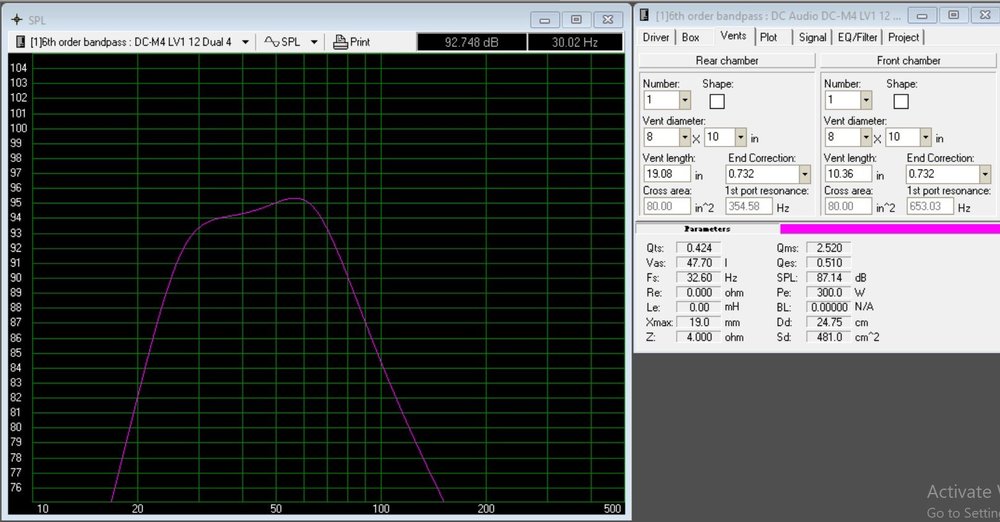Viewport: 1000px width, 522px height.
Task: Click the Fs value 32.60
Action: pyautogui.click(x=699, y=278)
